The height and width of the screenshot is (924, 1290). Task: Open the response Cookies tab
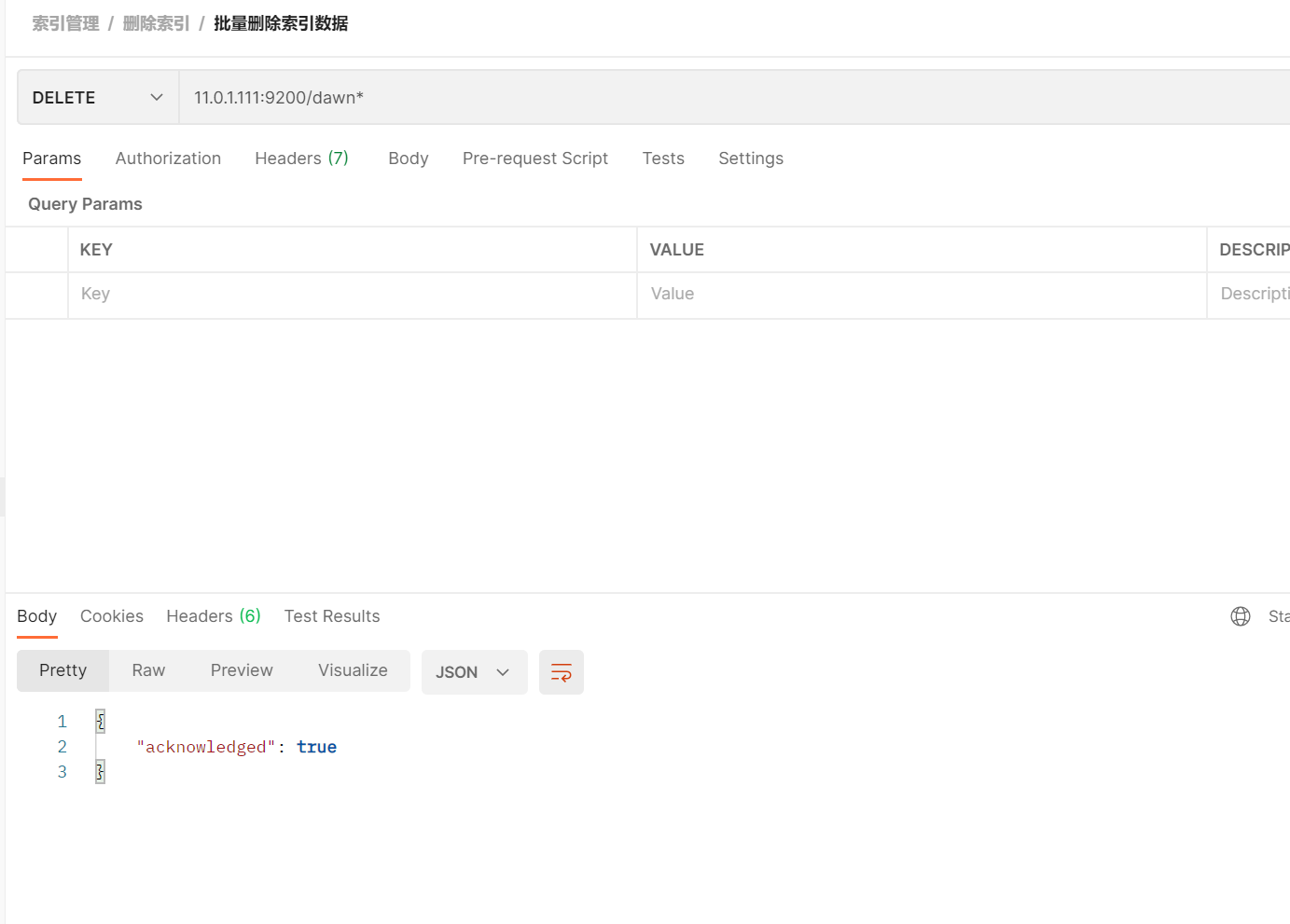click(112, 616)
